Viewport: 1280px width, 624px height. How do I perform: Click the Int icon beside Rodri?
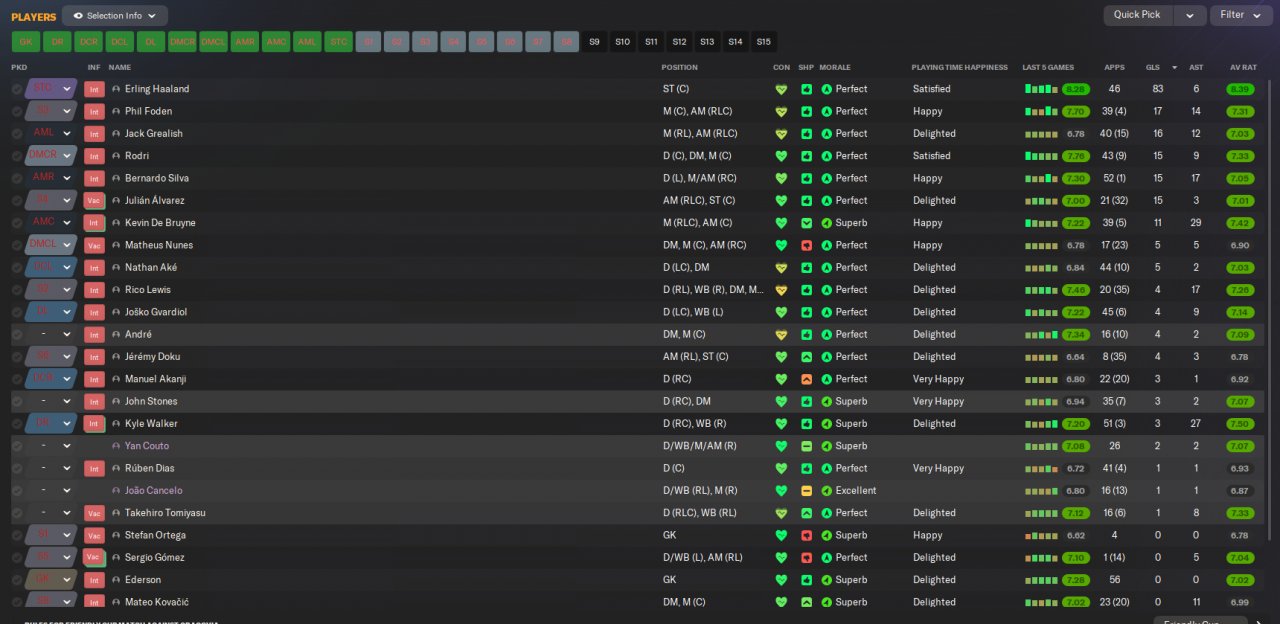tap(94, 156)
